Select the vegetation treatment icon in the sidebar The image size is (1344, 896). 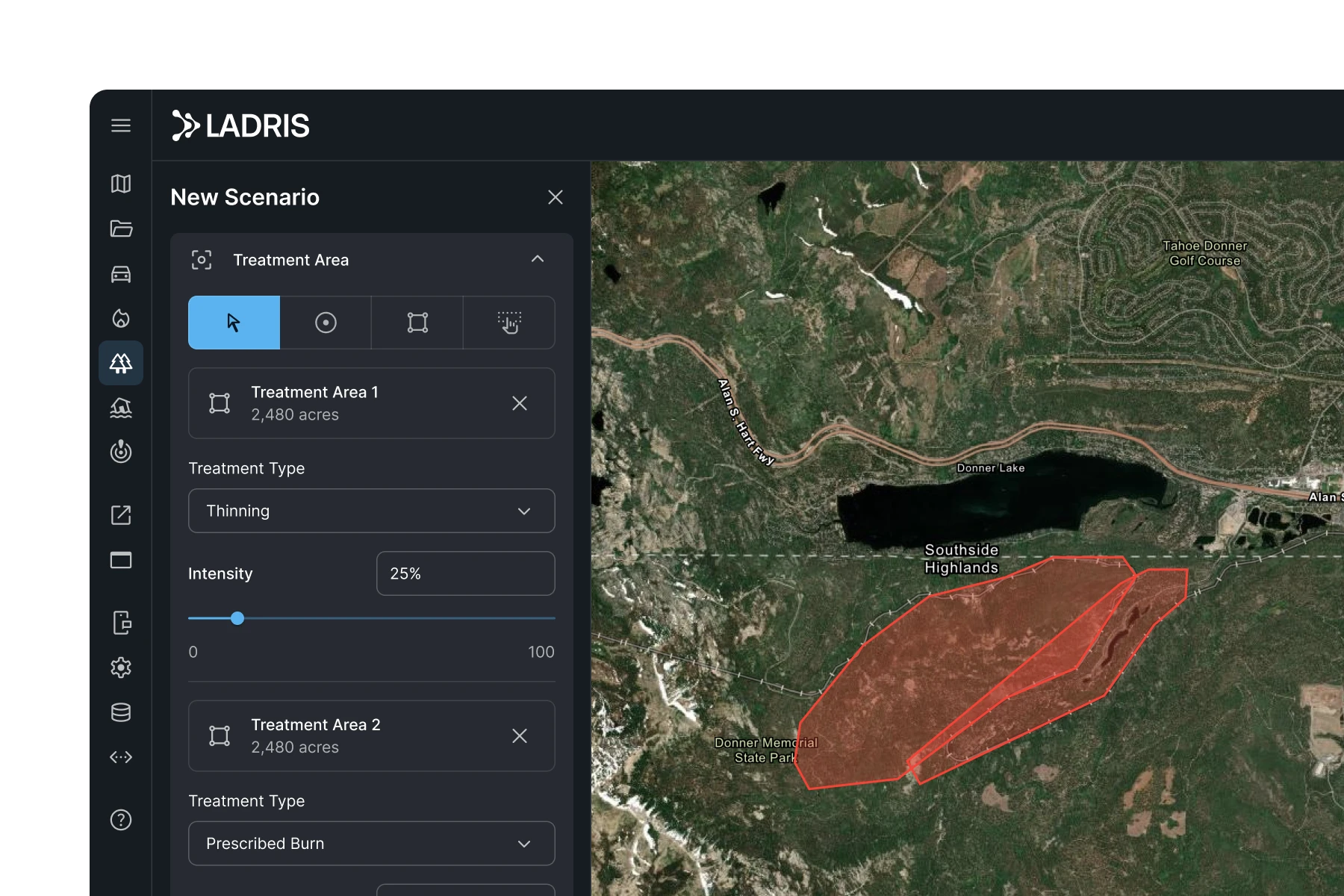coord(121,363)
